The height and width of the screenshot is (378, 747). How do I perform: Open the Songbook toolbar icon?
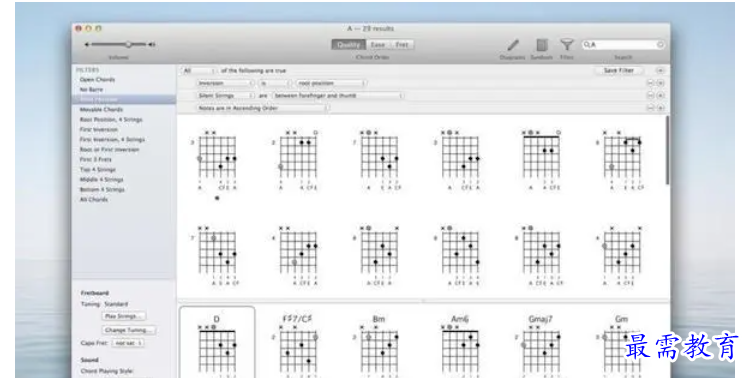click(542, 45)
